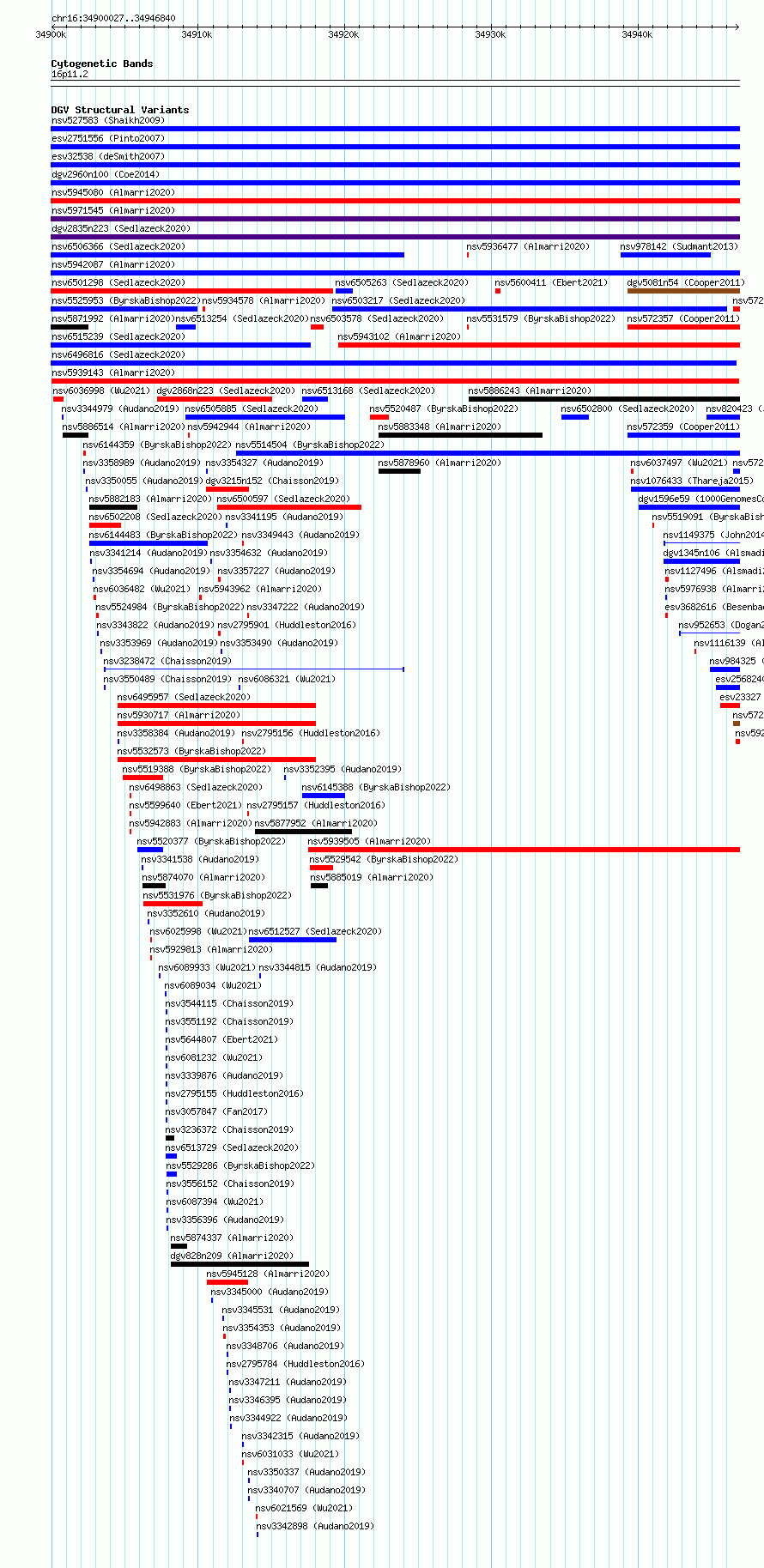Select the black bar of nsv5883348 (Almarri2020)
764x1568 pixels.
pyautogui.click(x=460, y=435)
